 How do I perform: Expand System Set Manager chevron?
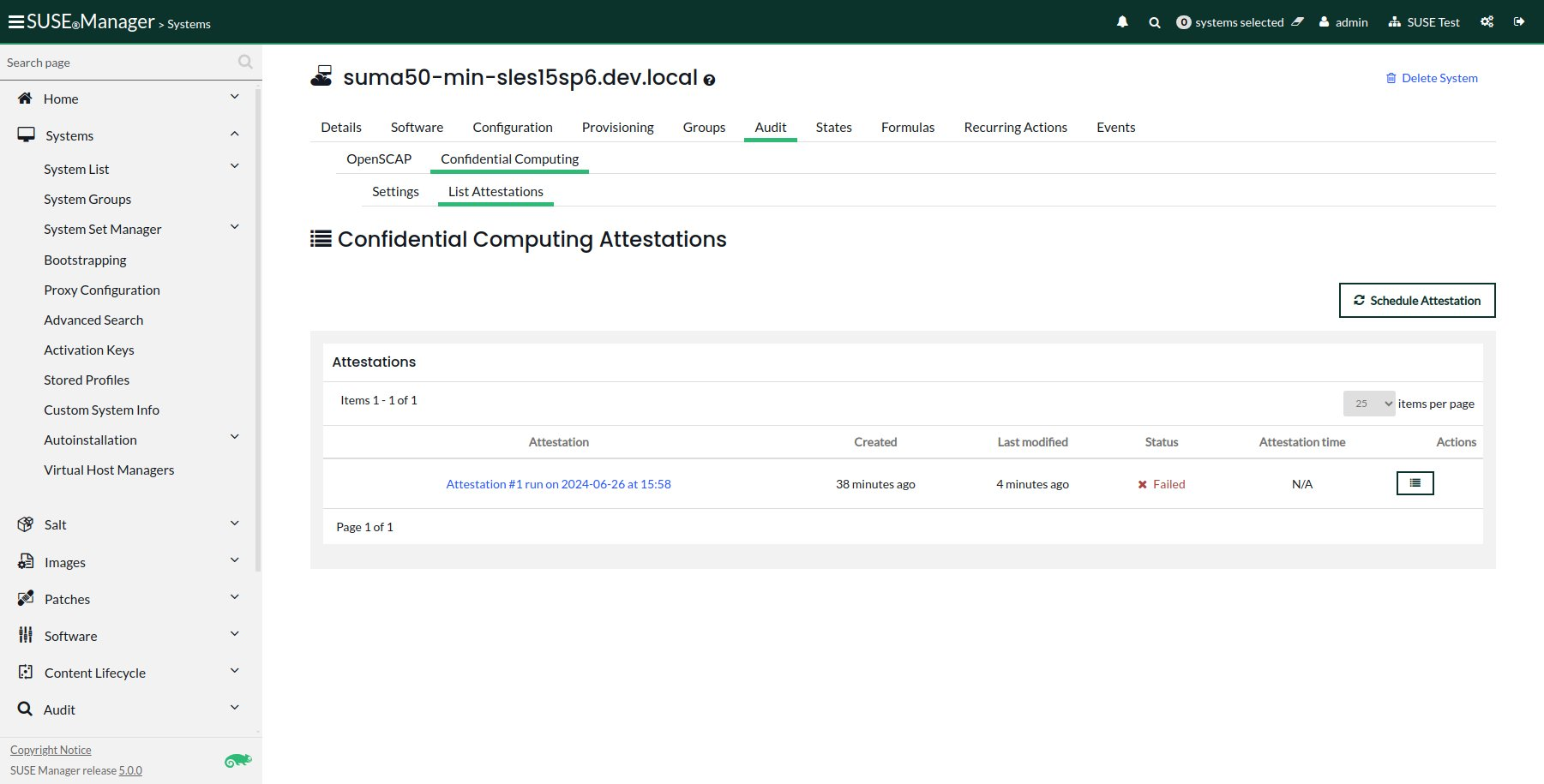pyautogui.click(x=235, y=227)
